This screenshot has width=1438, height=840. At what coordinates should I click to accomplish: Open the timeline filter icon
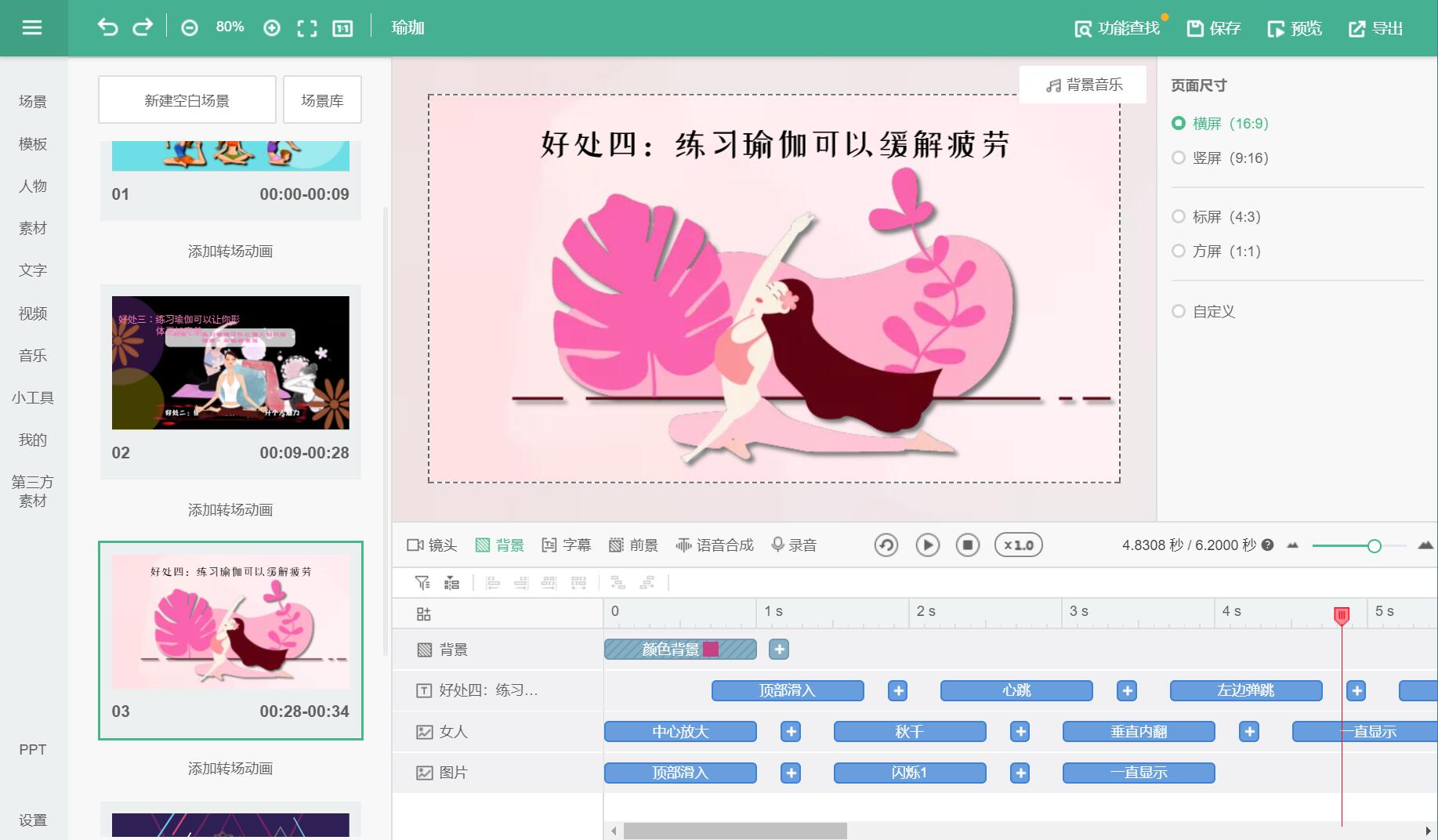coord(422,582)
